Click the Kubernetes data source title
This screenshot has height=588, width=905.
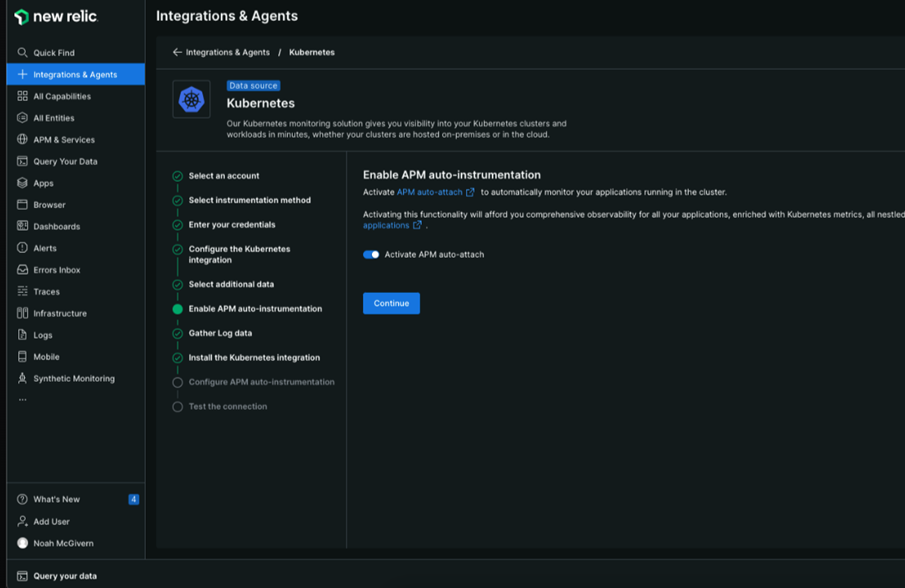pos(261,103)
